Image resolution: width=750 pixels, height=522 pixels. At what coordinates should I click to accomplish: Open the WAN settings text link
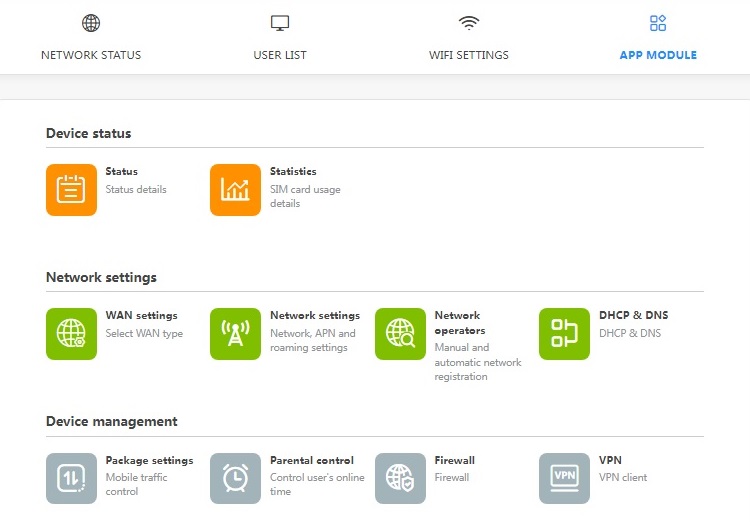point(141,316)
